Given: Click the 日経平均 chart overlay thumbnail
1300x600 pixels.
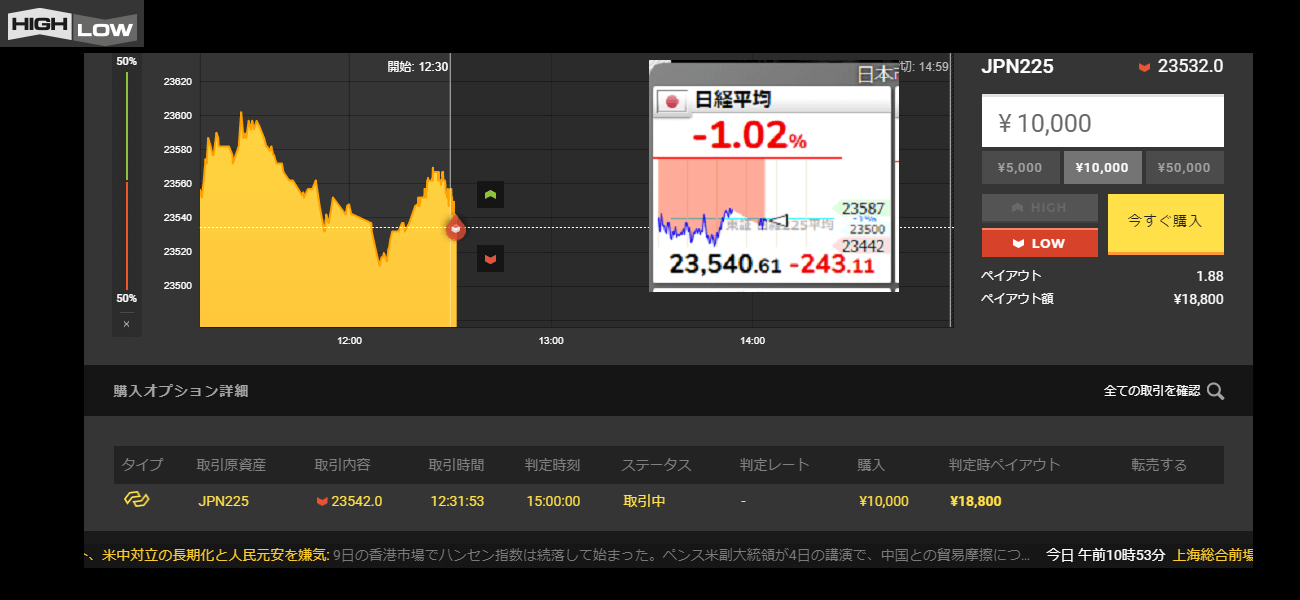Looking at the screenshot, I should [773, 176].
